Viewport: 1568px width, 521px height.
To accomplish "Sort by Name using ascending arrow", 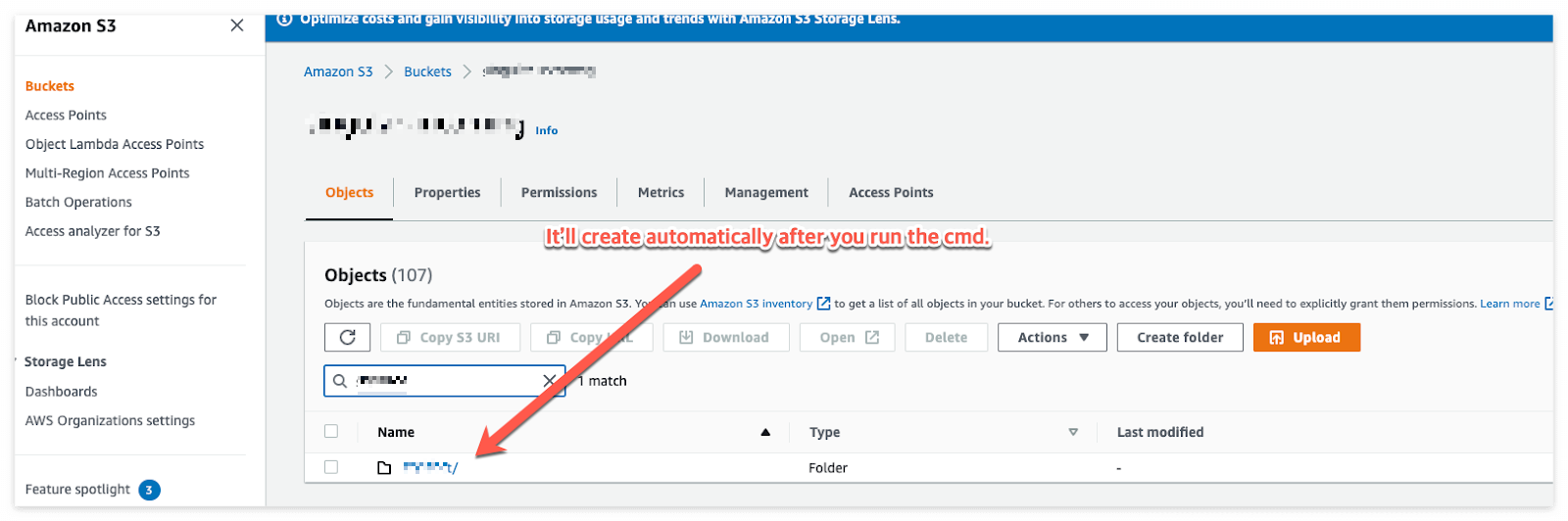I will pyautogui.click(x=765, y=432).
